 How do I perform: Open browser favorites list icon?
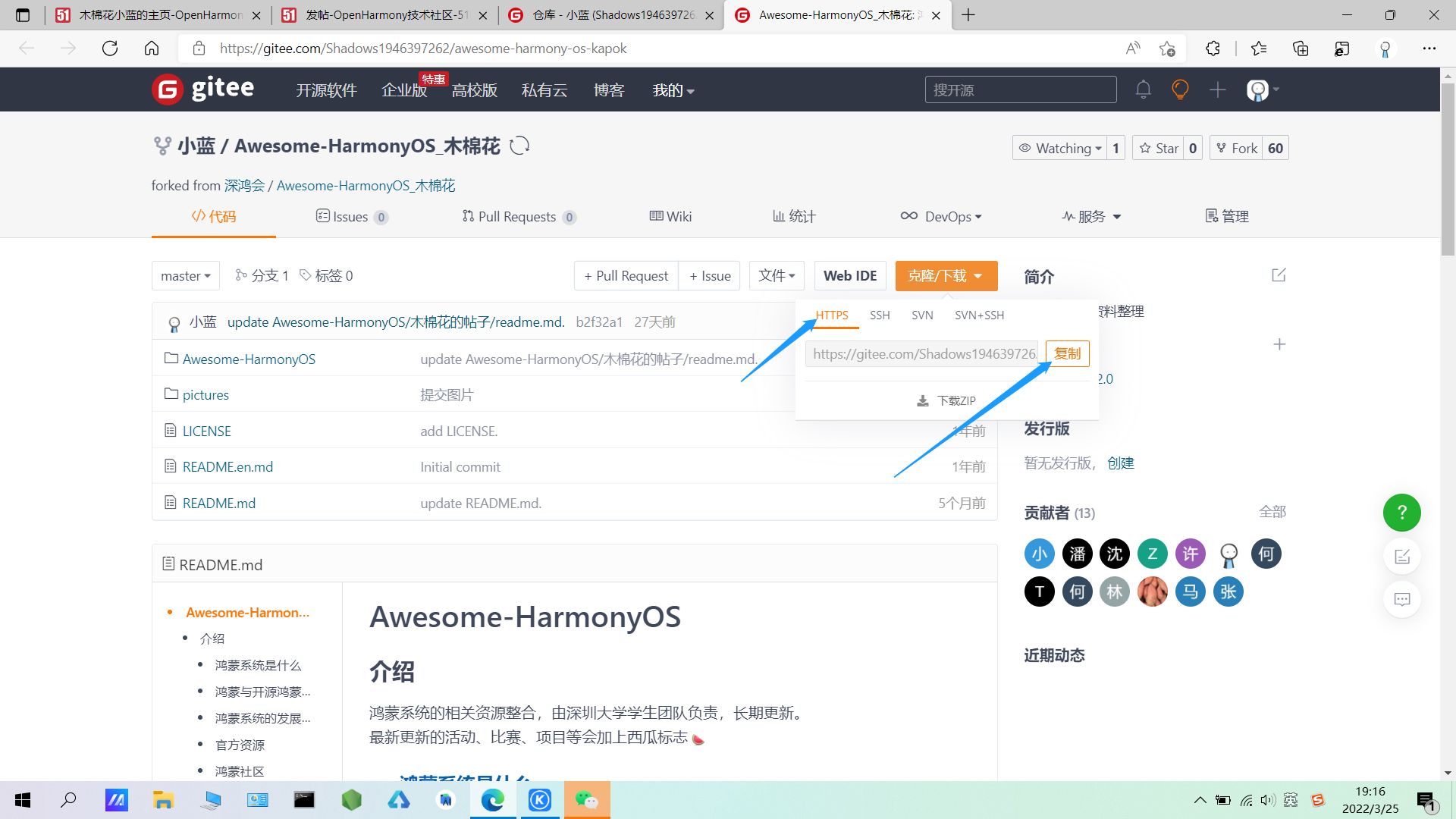point(1259,49)
